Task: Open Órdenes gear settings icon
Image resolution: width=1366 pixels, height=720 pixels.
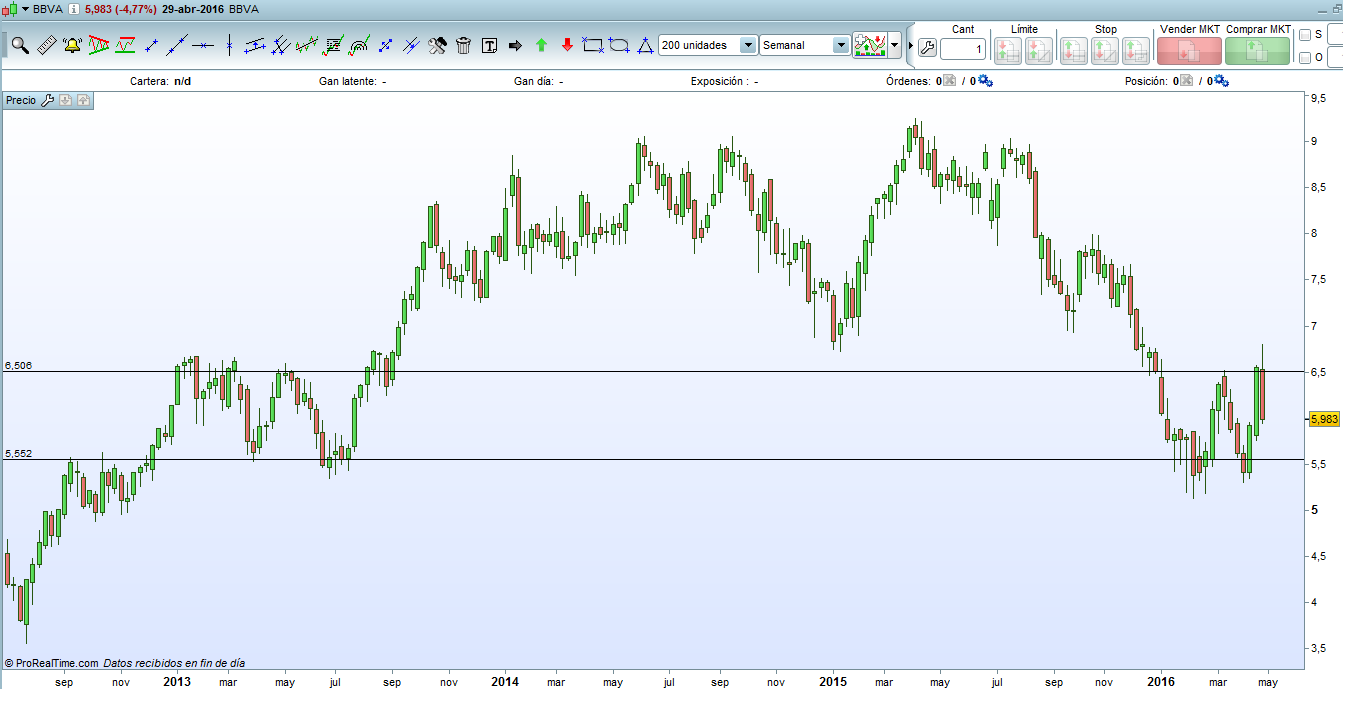Action: point(985,81)
